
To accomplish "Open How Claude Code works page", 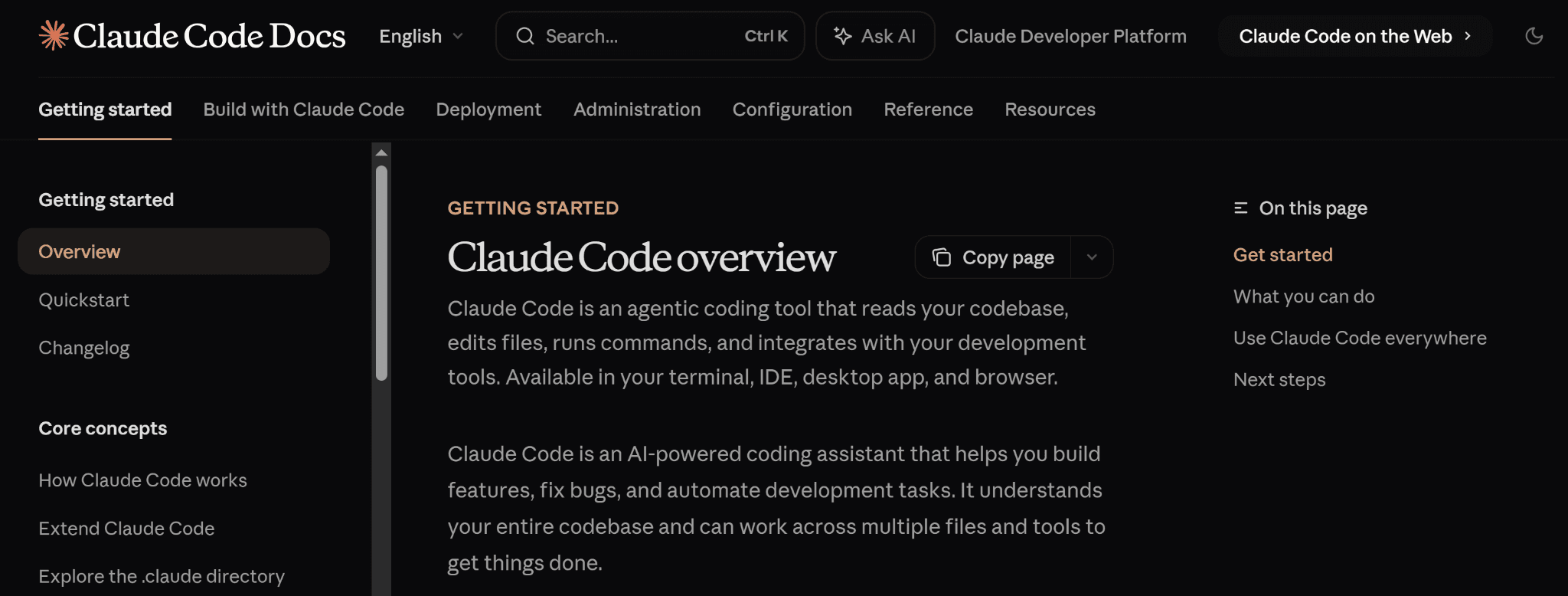I will click(x=142, y=480).
